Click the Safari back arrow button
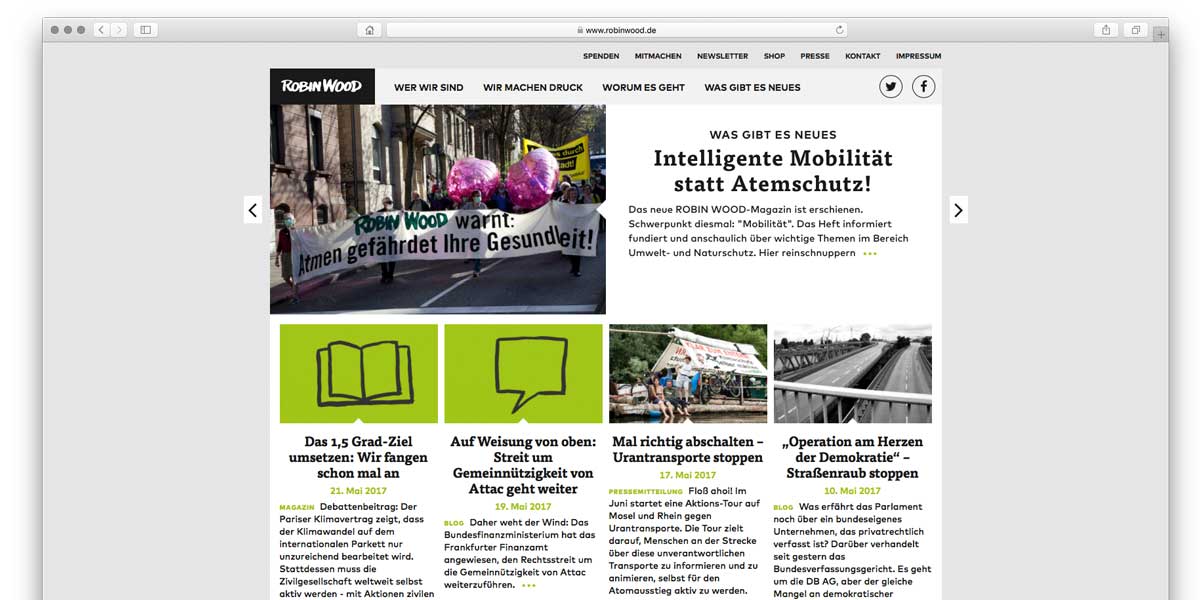 coord(102,30)
